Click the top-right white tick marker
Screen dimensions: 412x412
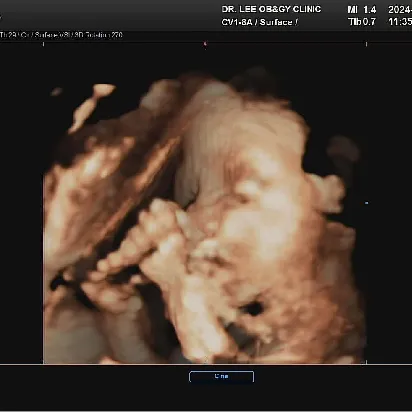[x=366, y=44]
